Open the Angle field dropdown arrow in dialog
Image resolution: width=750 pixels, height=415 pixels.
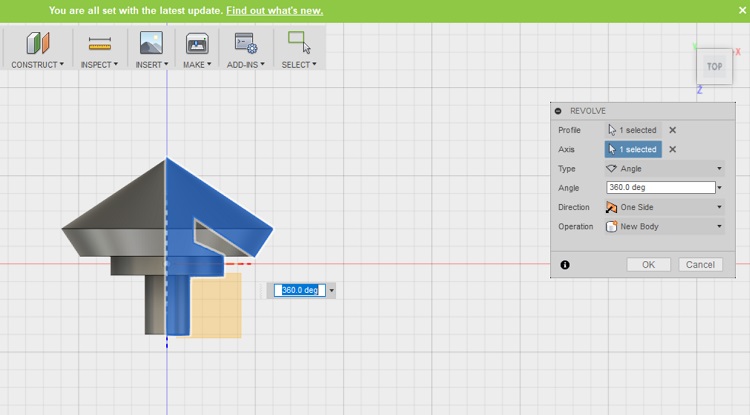coord(719,188)
